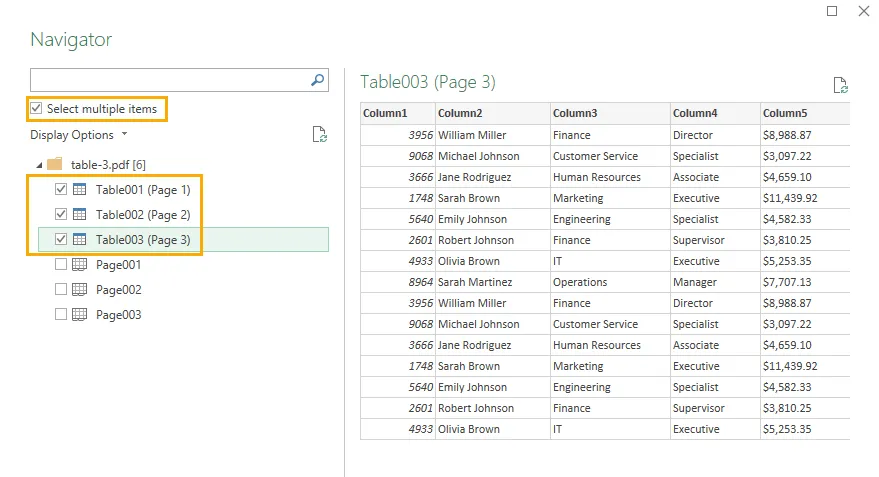Select the Table002 (Page 2) item
Screen dimensions: 879x477
pos(143,215)
